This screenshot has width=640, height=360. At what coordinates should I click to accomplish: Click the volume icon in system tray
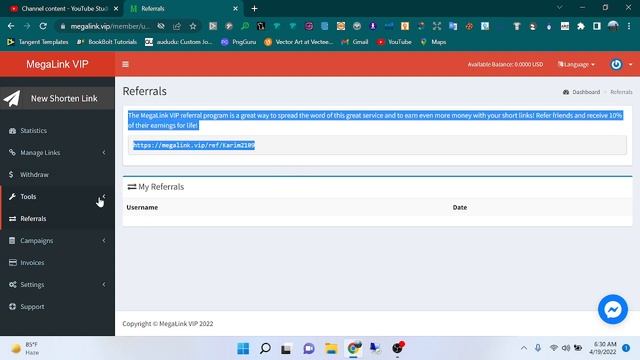566,348
